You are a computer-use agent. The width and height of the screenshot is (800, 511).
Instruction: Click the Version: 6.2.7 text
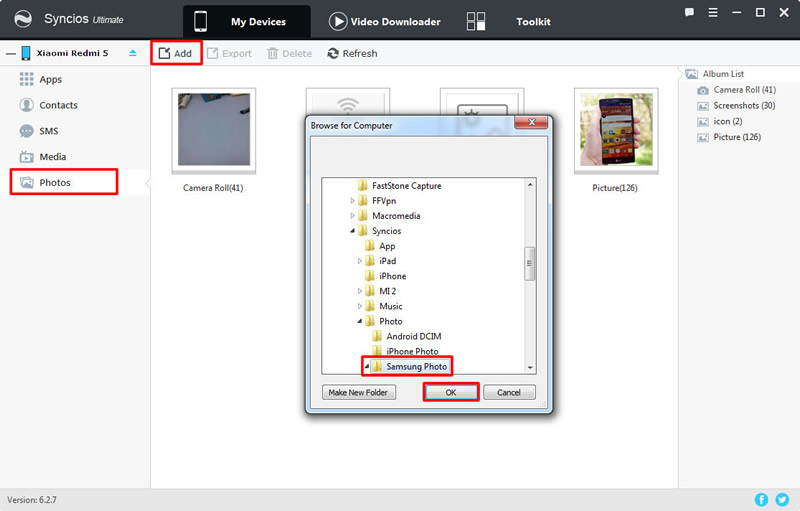point(32,500)
